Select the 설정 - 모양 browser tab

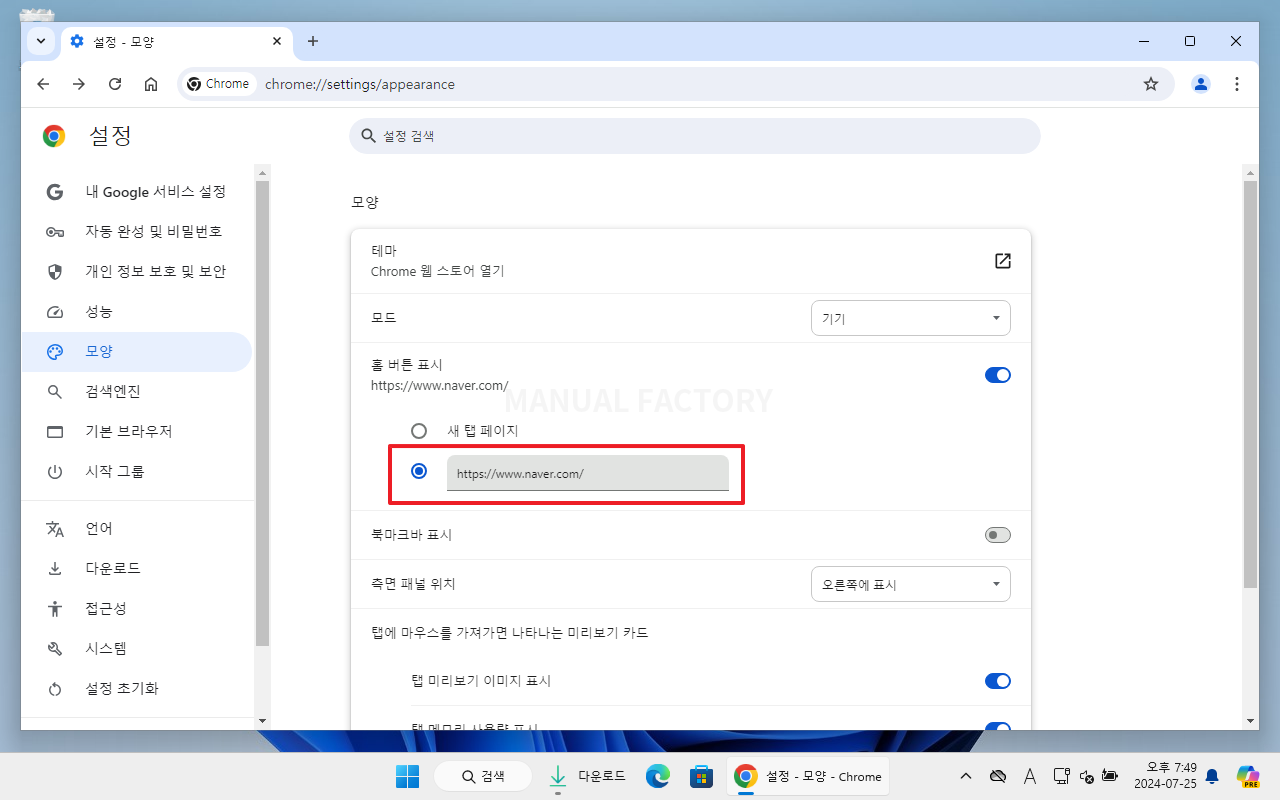point(177,42)
